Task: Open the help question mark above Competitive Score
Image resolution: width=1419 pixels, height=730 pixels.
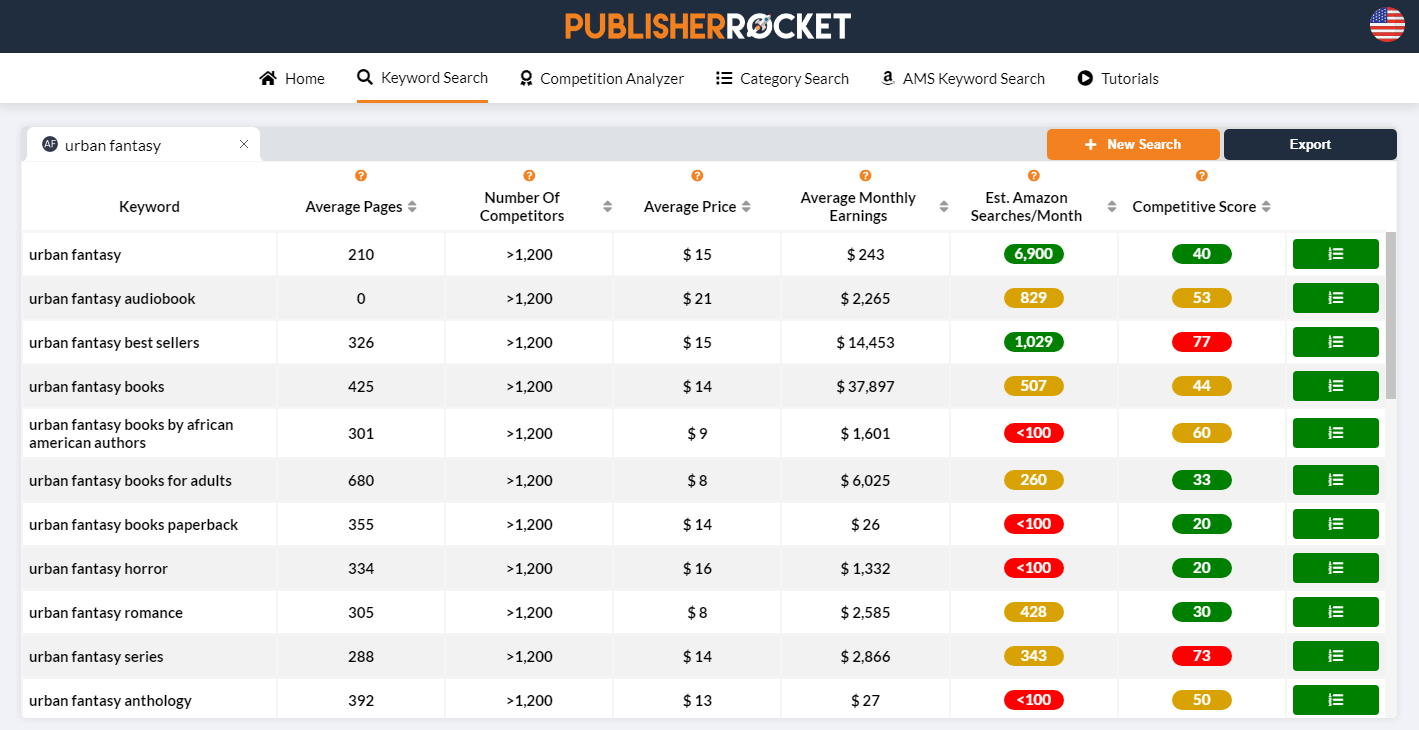Action: point(1201,175)
